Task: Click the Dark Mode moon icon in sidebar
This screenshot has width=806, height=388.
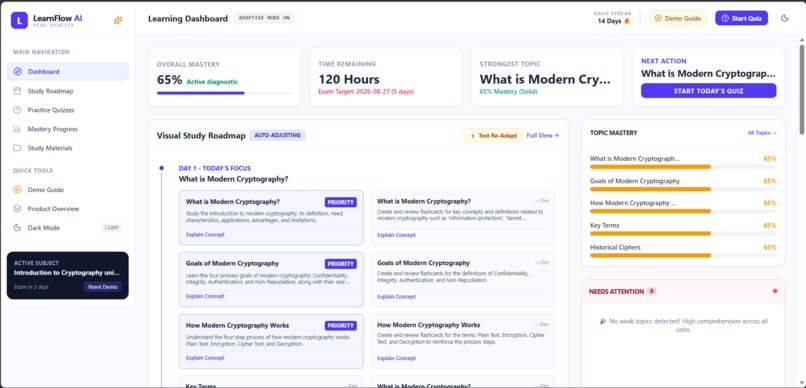Action: pyautogui.click(x=17, y=228)
